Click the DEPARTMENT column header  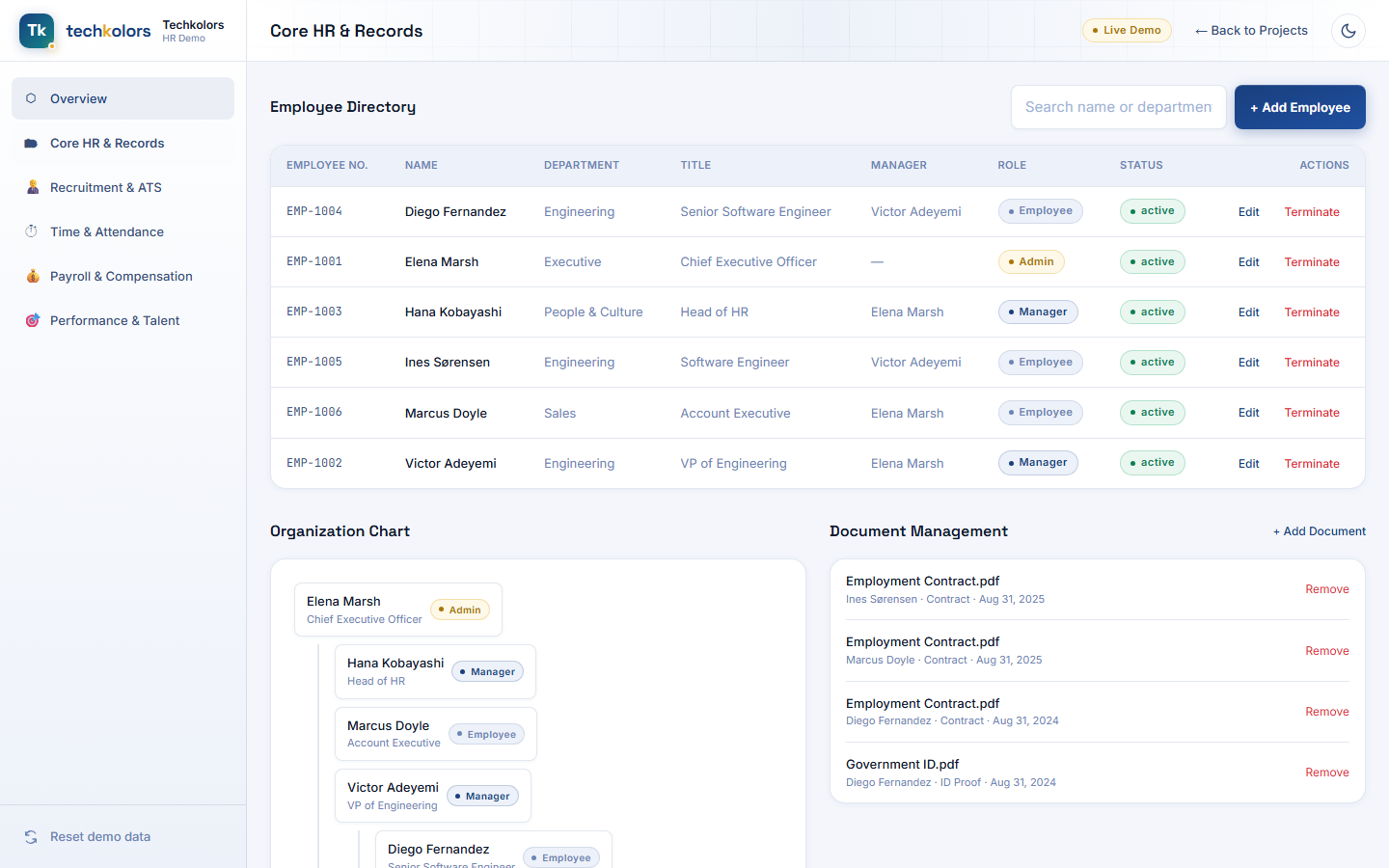point(582,165)
